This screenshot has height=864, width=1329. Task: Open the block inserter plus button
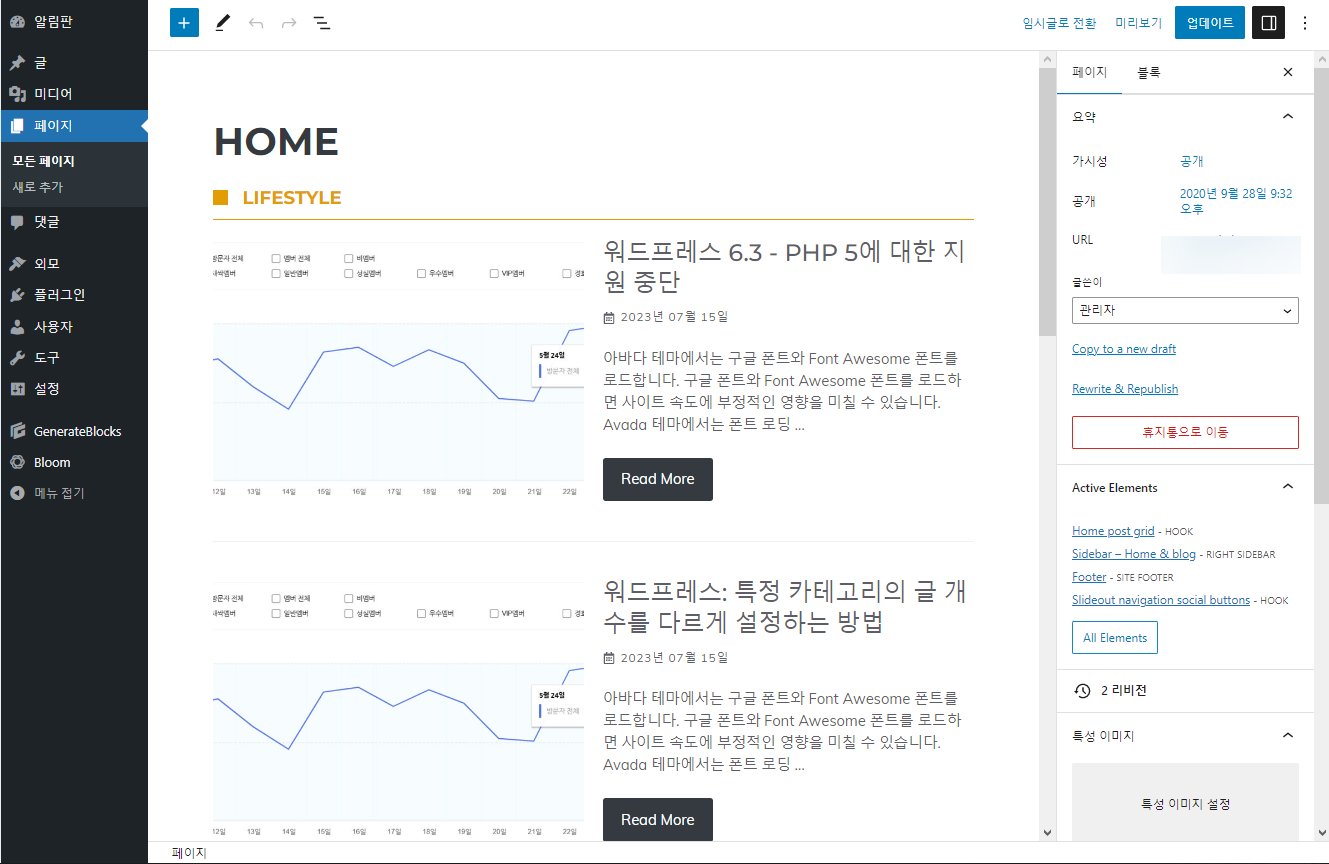tap(184, 22)
